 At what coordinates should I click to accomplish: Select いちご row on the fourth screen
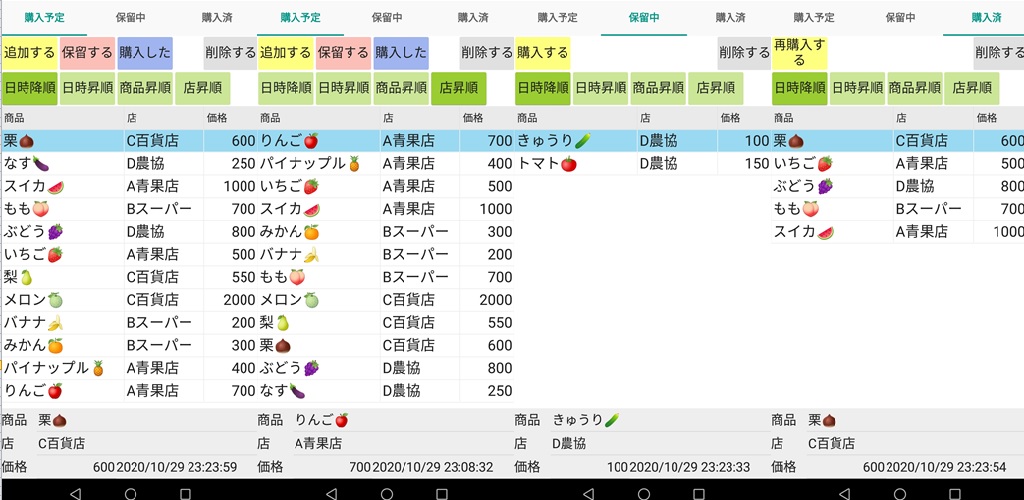(897, 164)
